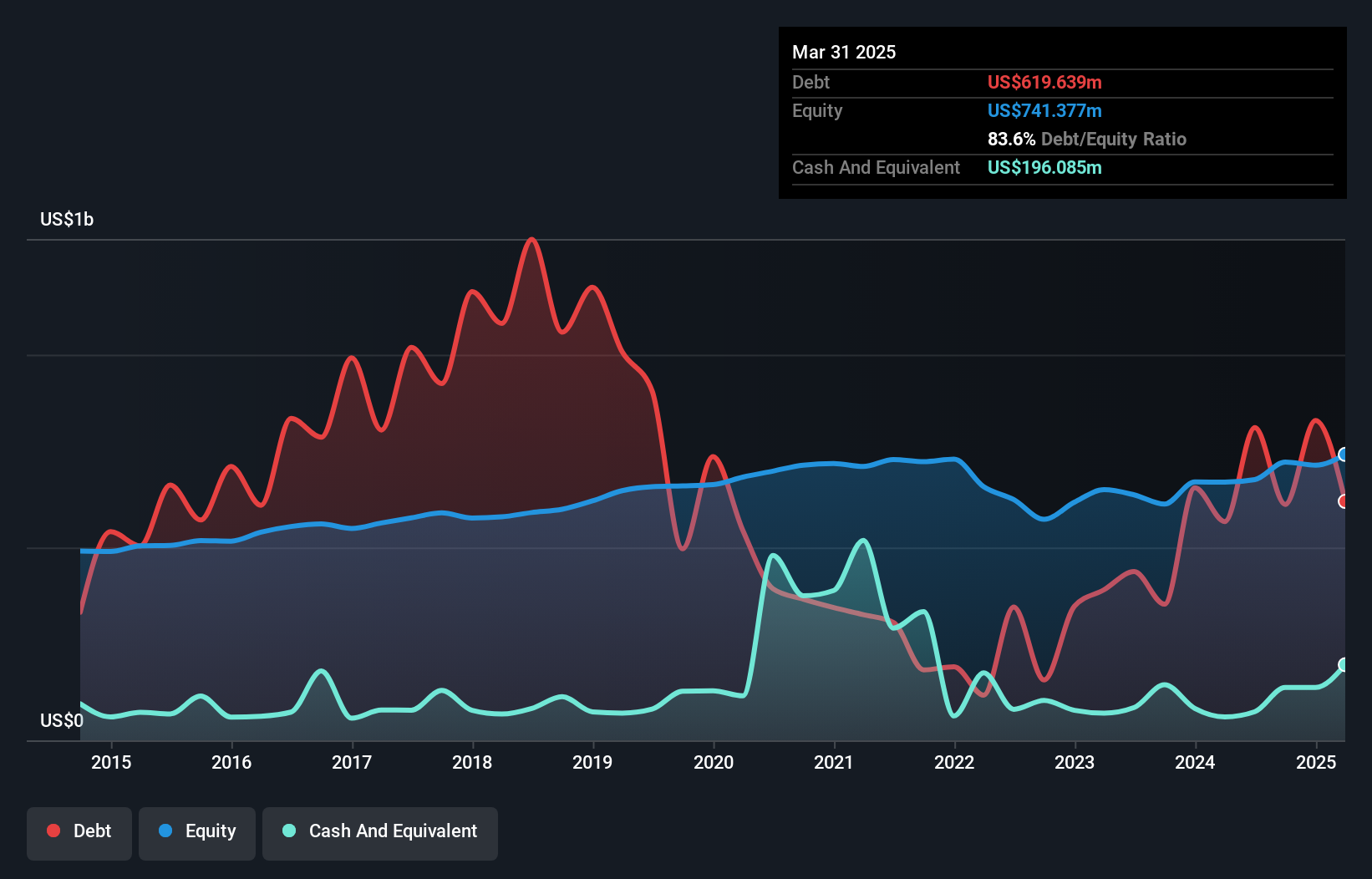Click the 2025 x-axis label
The image size is (1372, 879).
click(x=1316, y=762)
